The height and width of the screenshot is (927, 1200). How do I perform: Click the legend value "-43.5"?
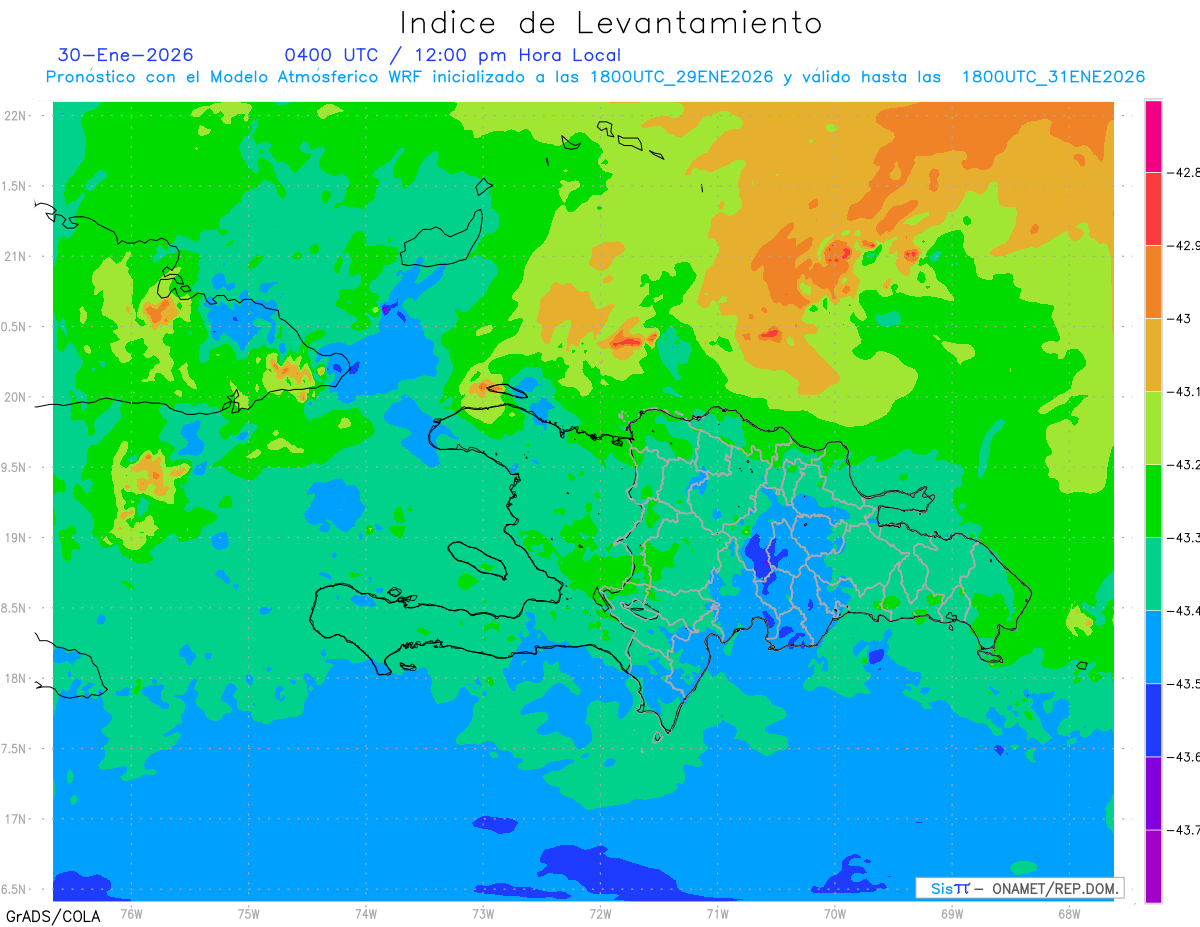point(1185,684)
